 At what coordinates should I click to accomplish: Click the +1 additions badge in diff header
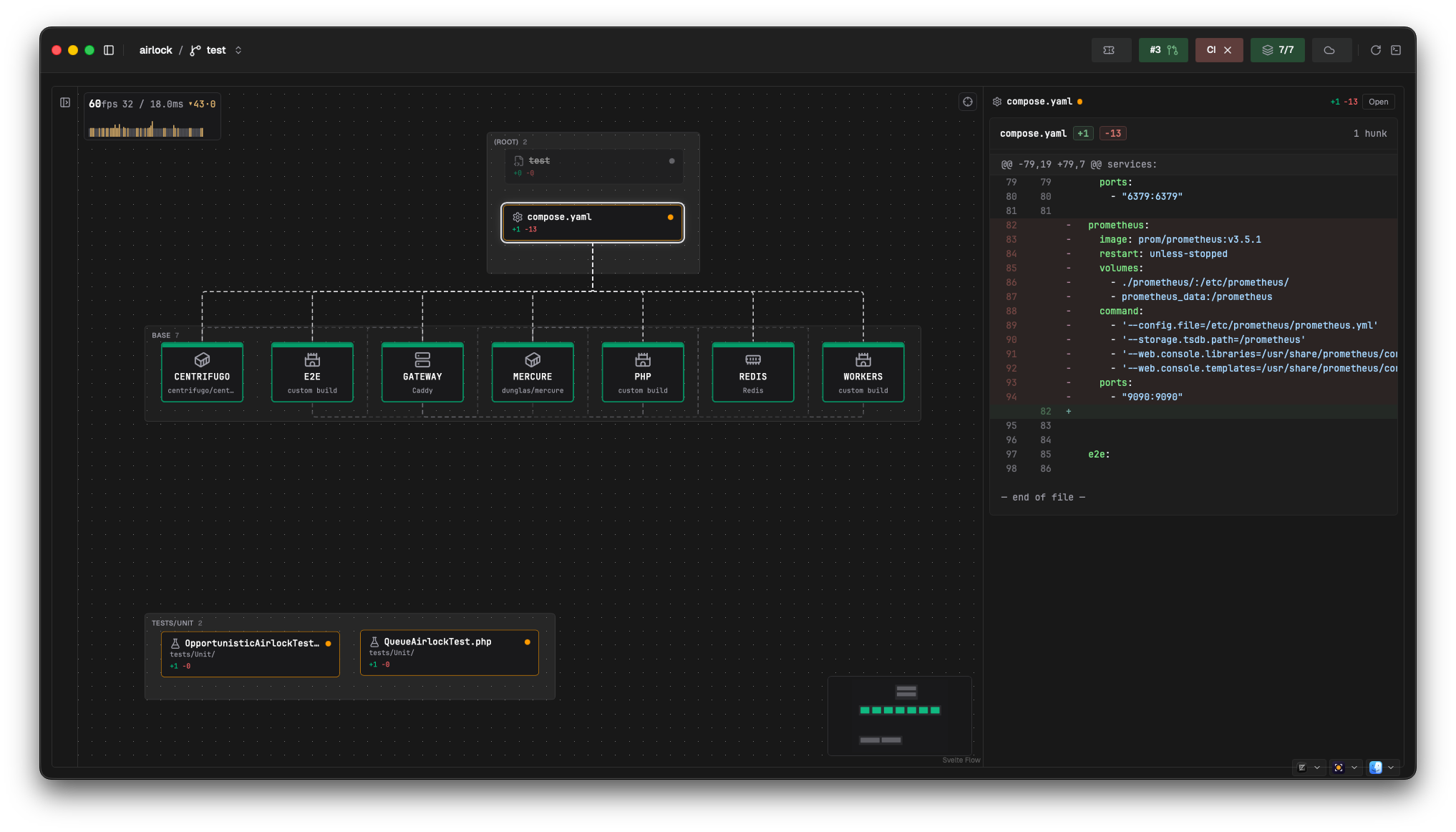[1083, 134]
